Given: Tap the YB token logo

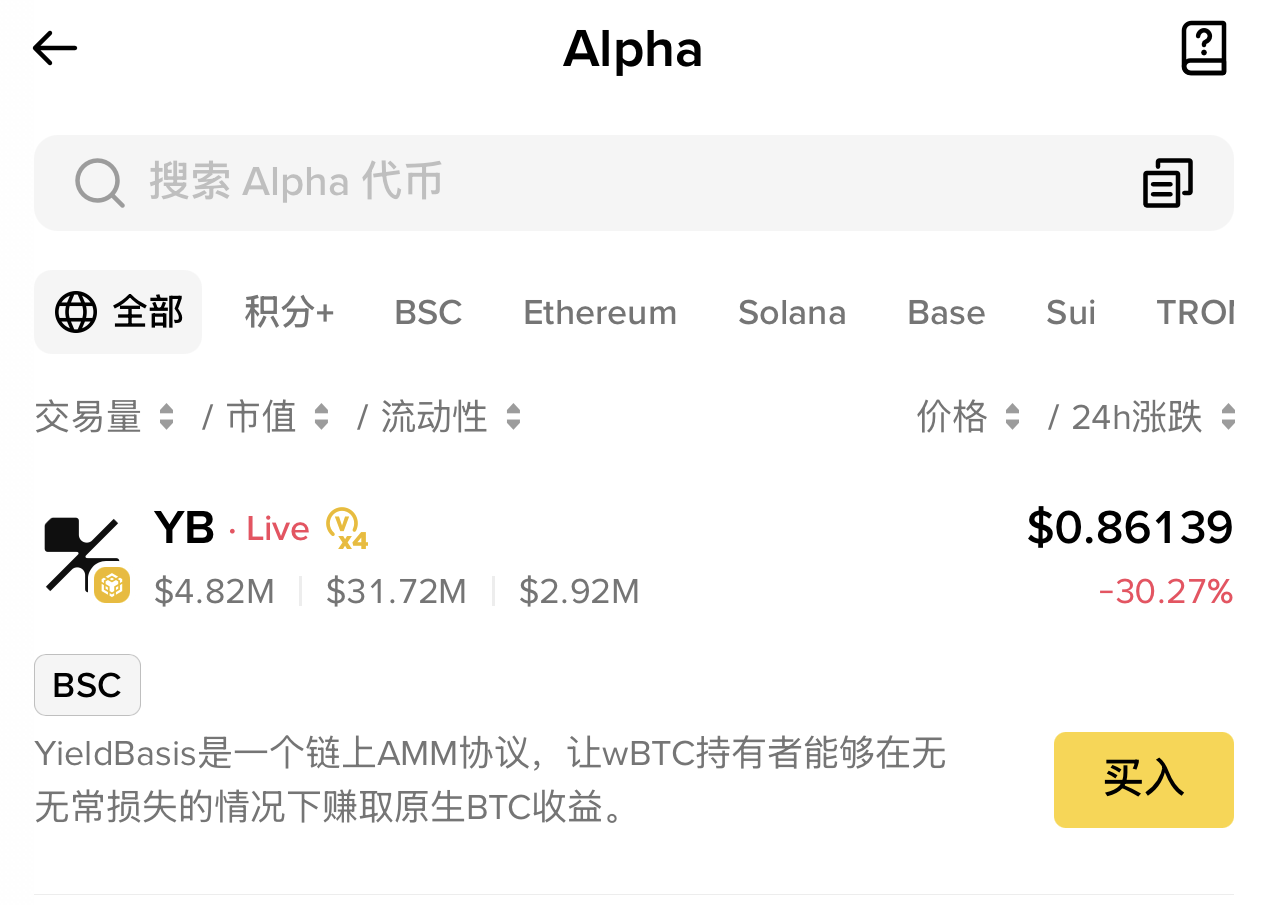Looking at the screenshot, I should (80, 555).
